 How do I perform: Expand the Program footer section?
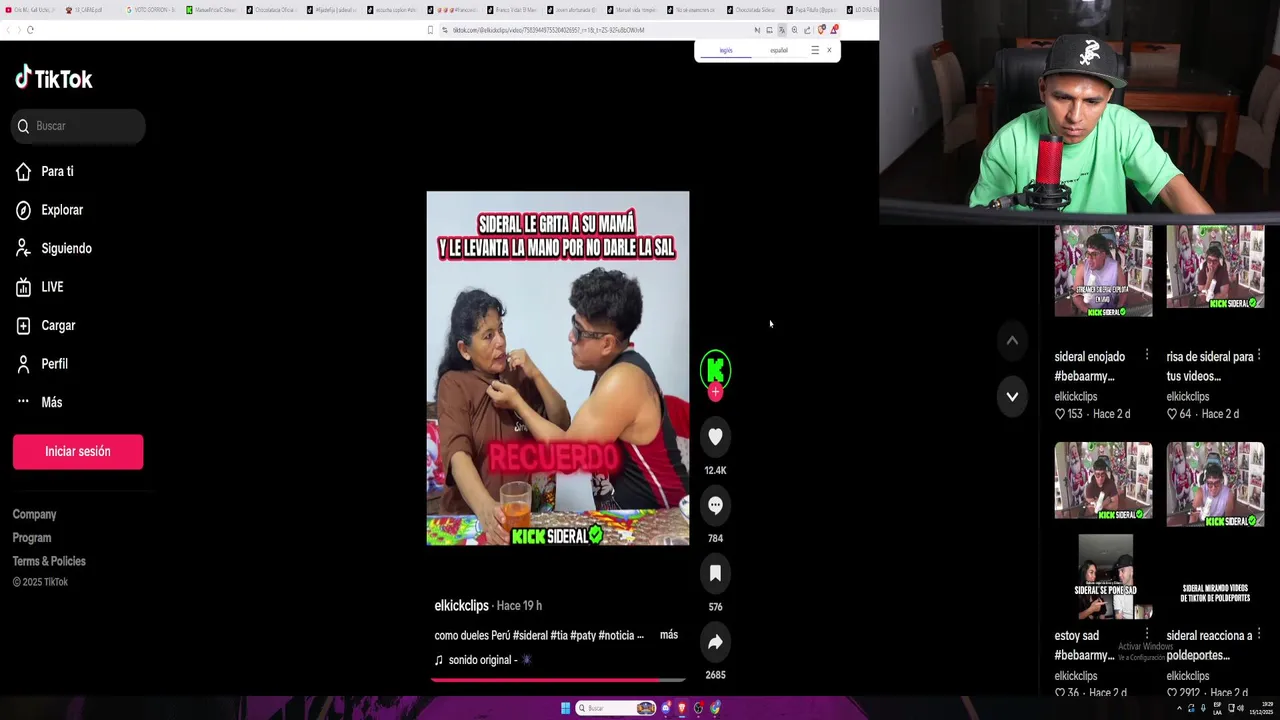click(x=32, y=538)
